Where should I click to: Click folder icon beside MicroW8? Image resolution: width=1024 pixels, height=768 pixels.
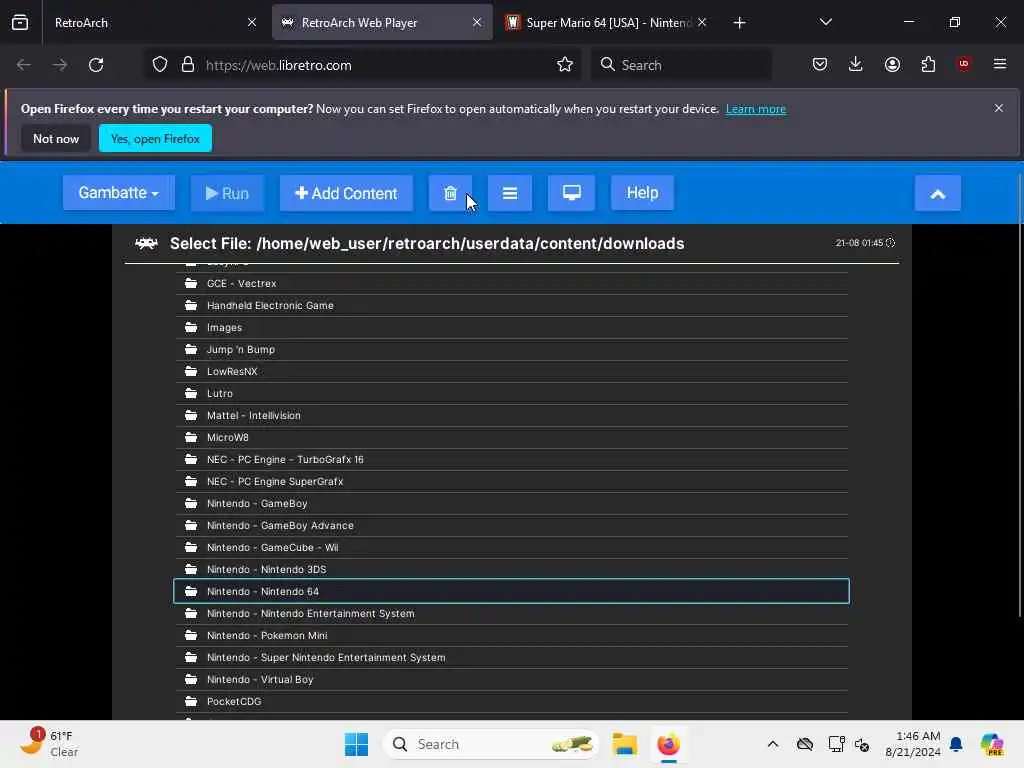(x=191, y=437)
